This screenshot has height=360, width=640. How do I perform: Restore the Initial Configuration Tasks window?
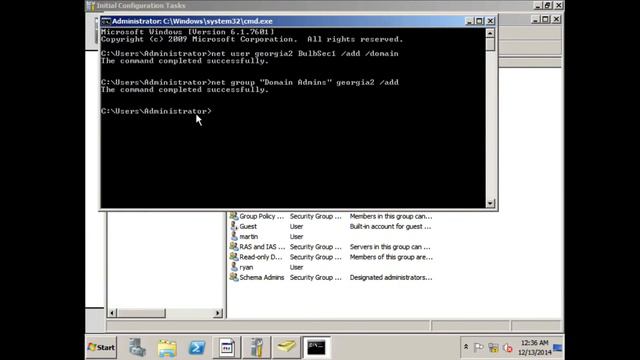[x=548, y=5]
